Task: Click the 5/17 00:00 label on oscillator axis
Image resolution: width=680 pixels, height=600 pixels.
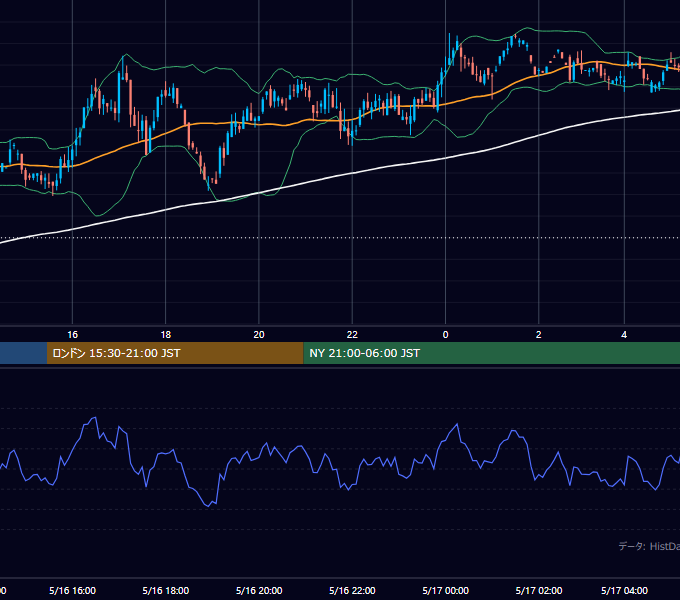Action: (445, 590)
